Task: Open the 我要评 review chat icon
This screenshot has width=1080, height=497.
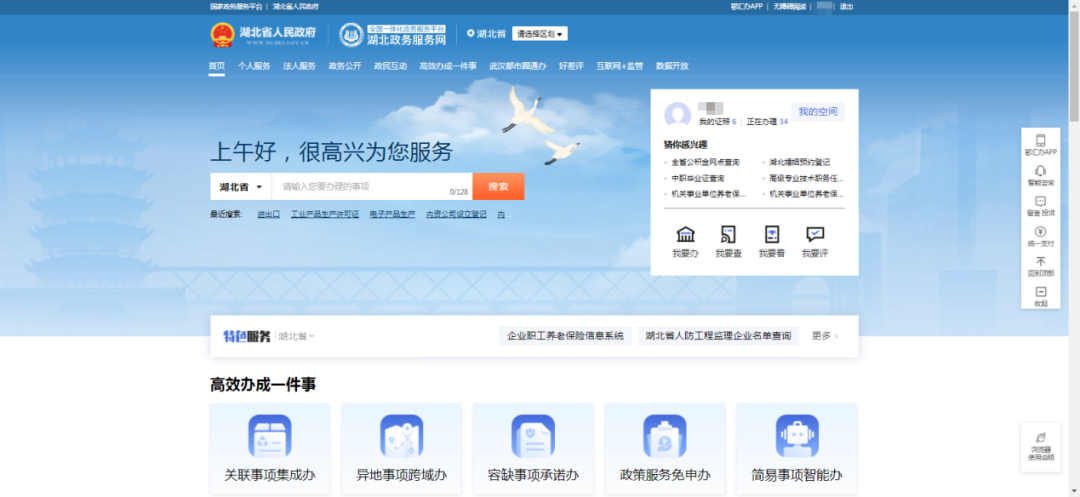Action: click(815, 234)
